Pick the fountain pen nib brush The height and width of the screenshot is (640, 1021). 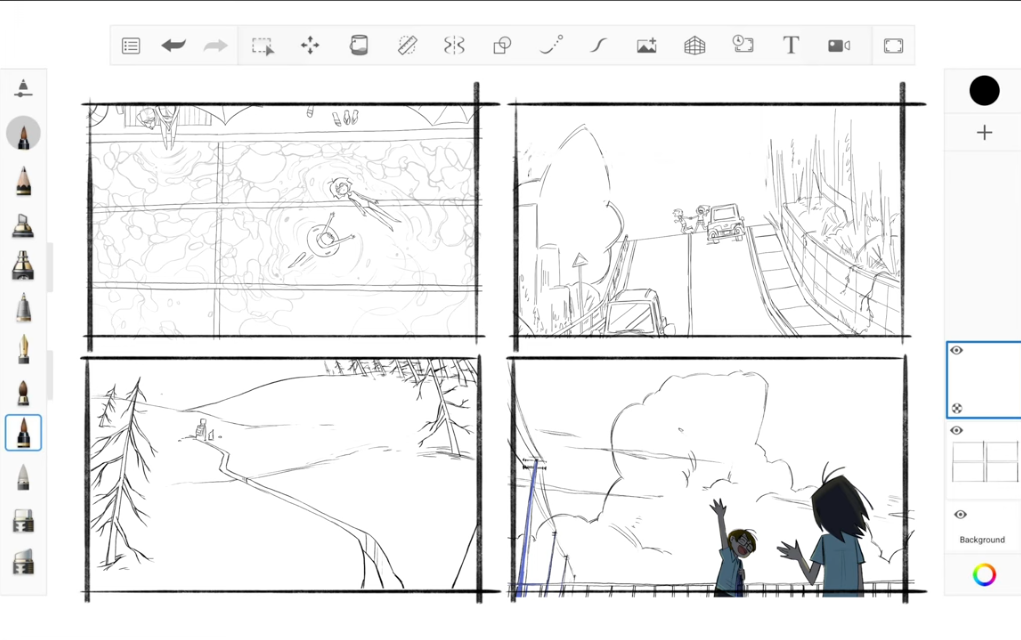23,349
